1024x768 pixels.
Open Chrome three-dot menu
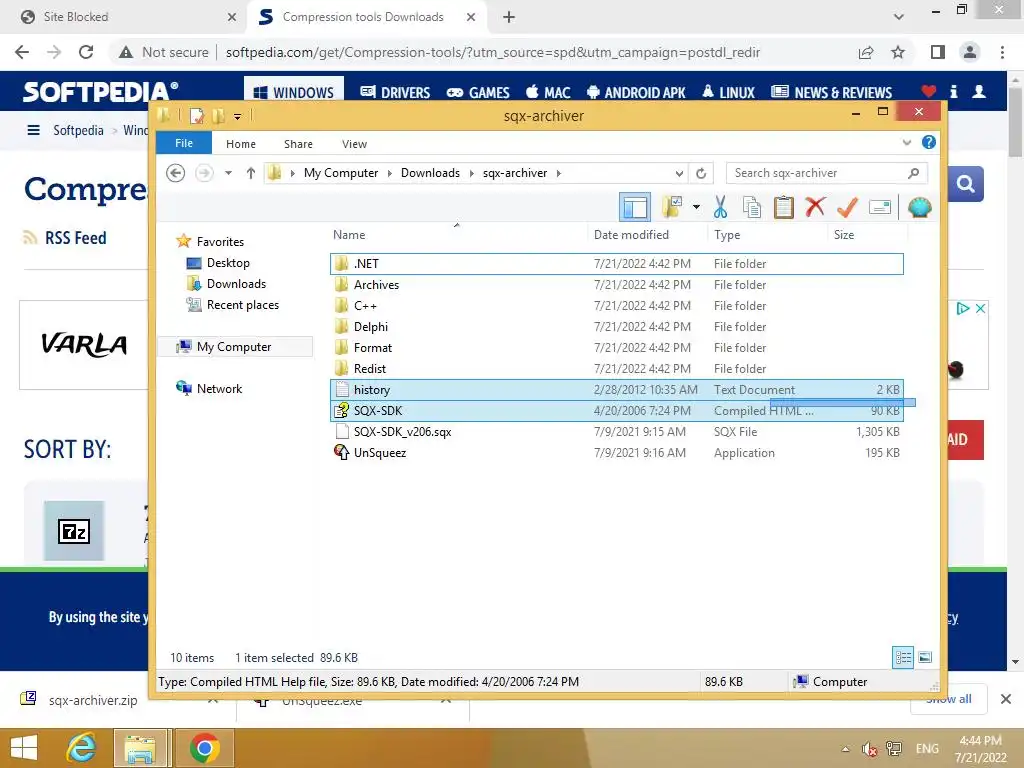(1002, 52)
